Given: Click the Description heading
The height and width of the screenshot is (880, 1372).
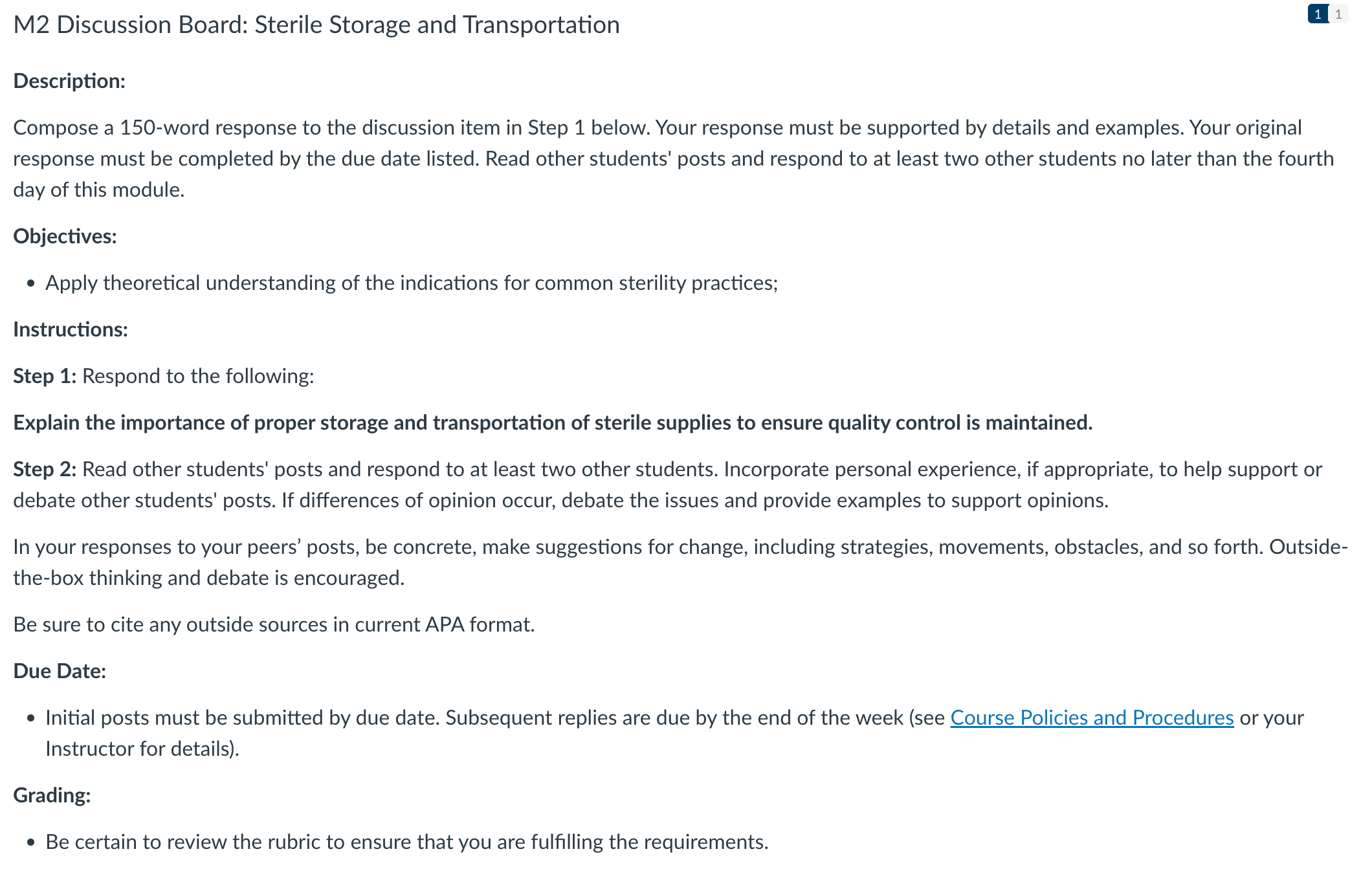Looking at the screenshot, I should [69, 81].
